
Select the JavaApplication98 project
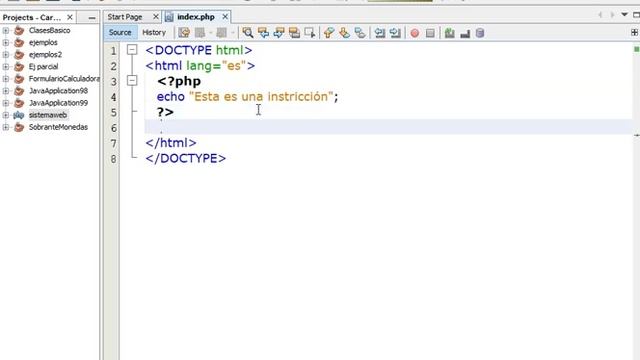(x=58, y=91)
